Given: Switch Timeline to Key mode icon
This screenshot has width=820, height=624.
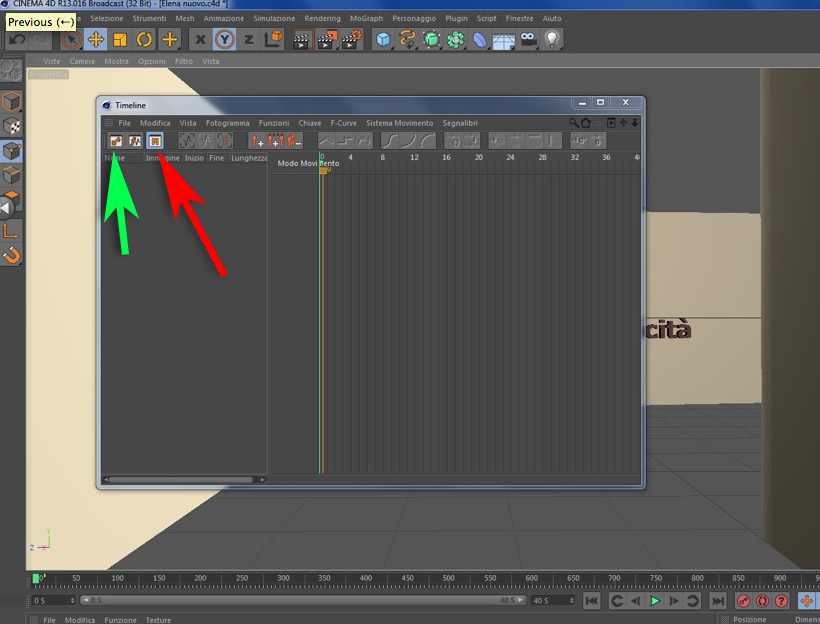Looking at the screenshot, I should (x=116, y=141).
